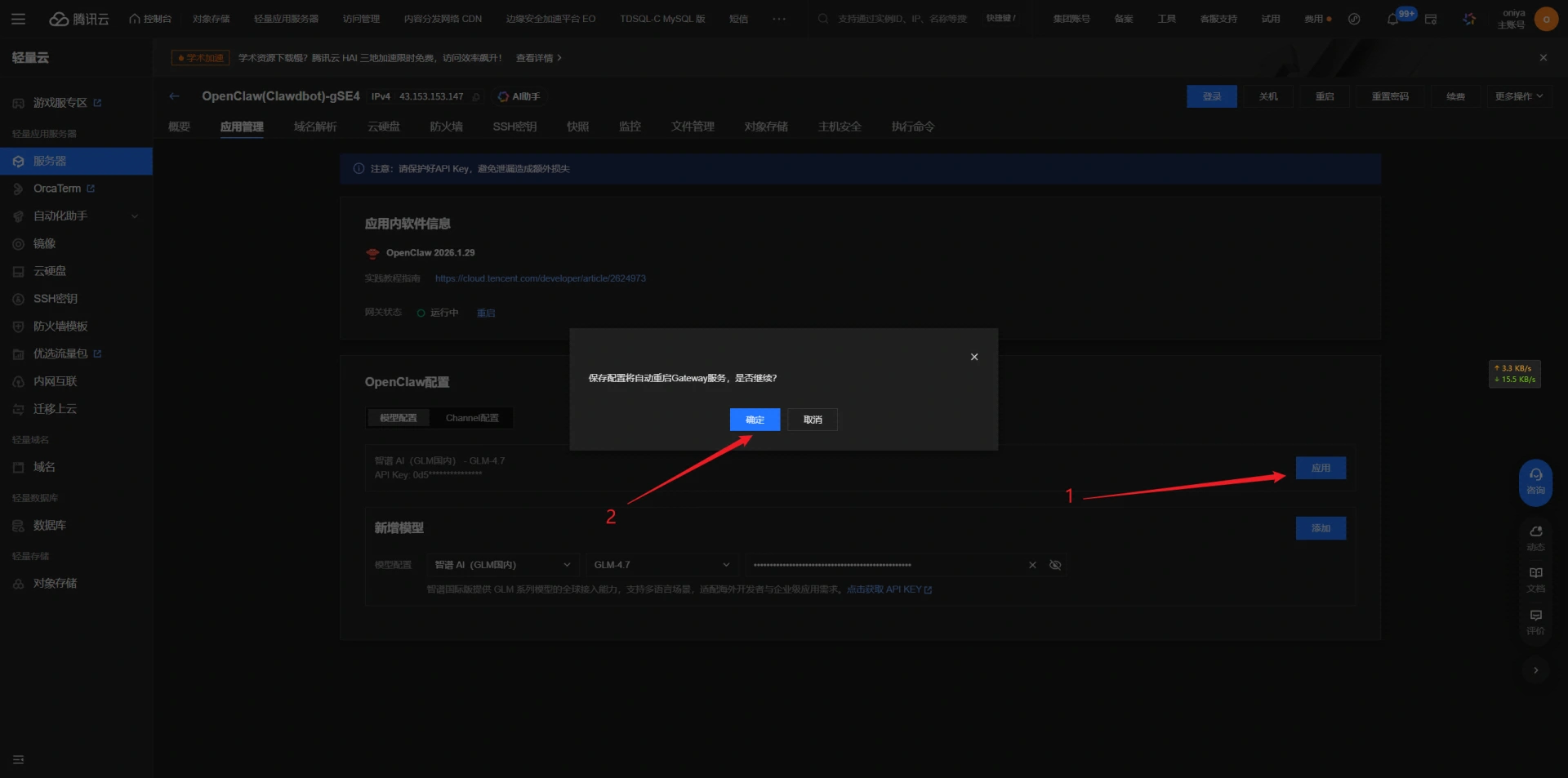Toggle API key visibility eye icon
The image size is (1568, 778).
click(x=1055, y=565)
